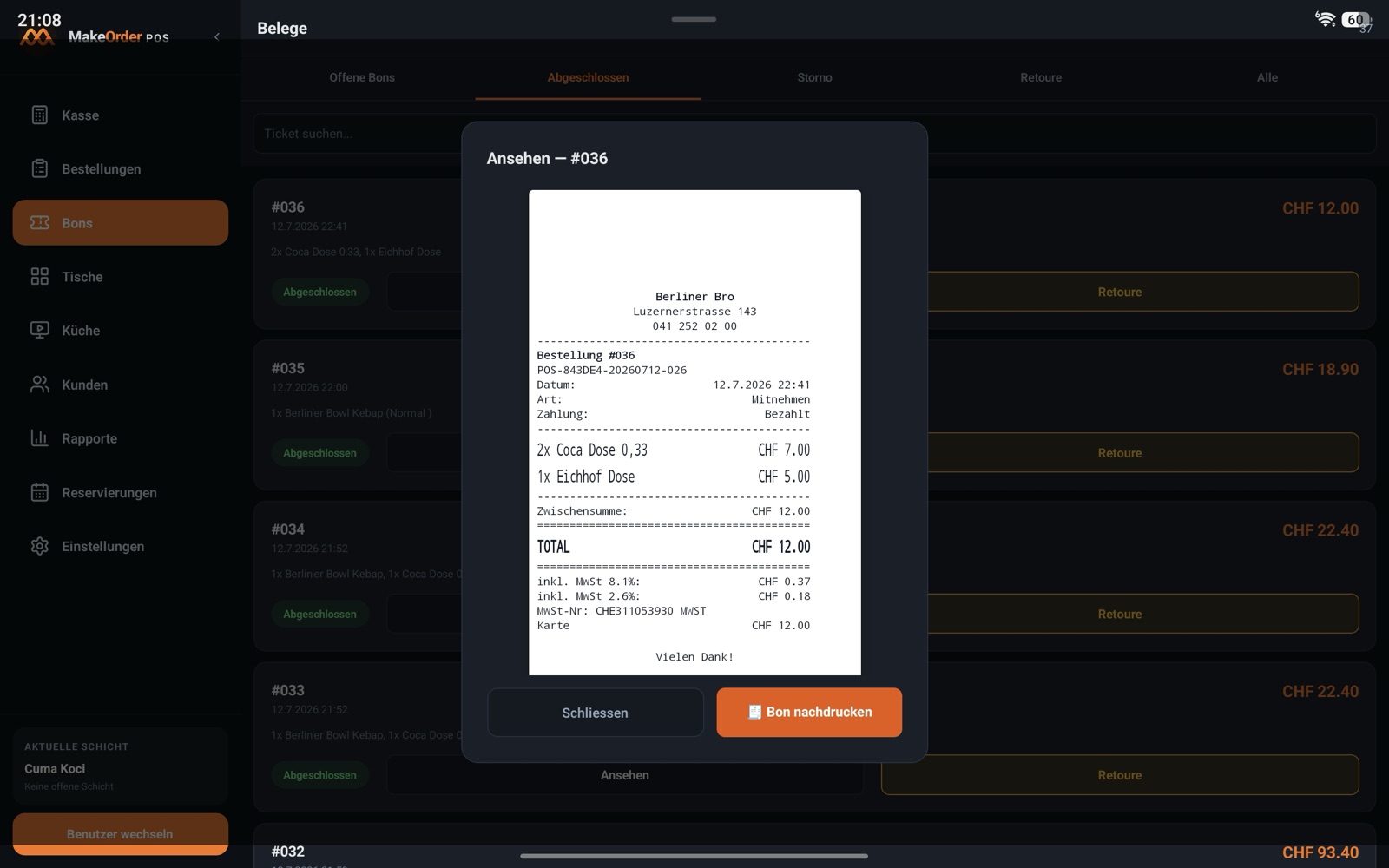Check the battery level indicator
This screenshot has height=868, width=1389.
click(x=1356, y=19)
